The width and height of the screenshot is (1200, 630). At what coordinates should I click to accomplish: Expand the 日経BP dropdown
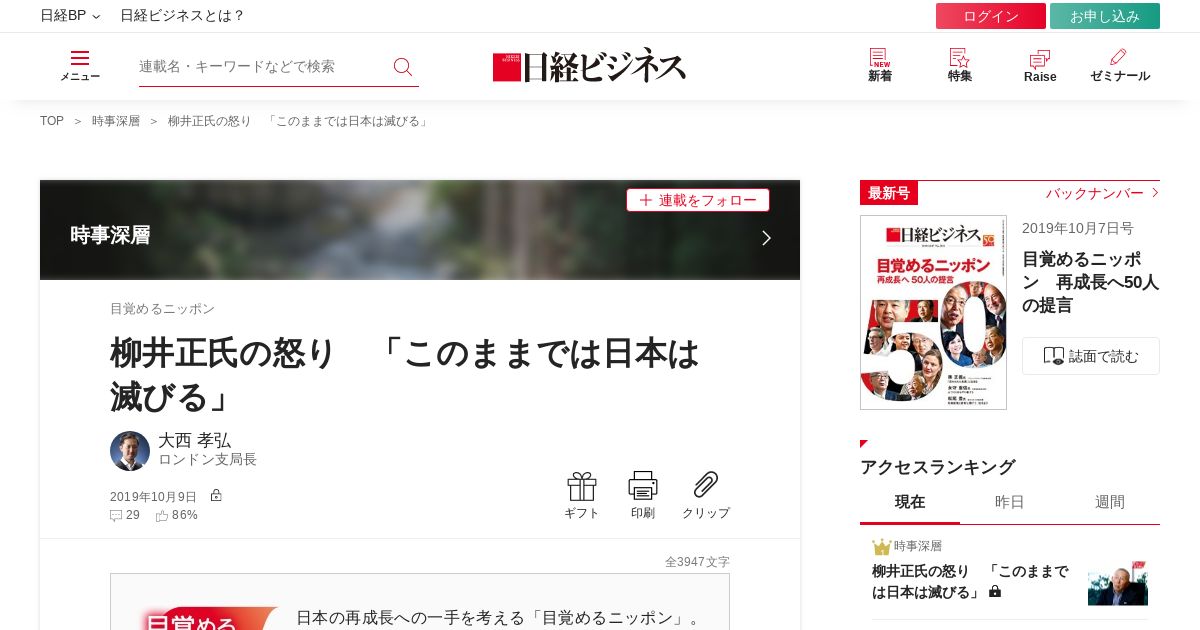pyautogui.click(x=70, y=16)
